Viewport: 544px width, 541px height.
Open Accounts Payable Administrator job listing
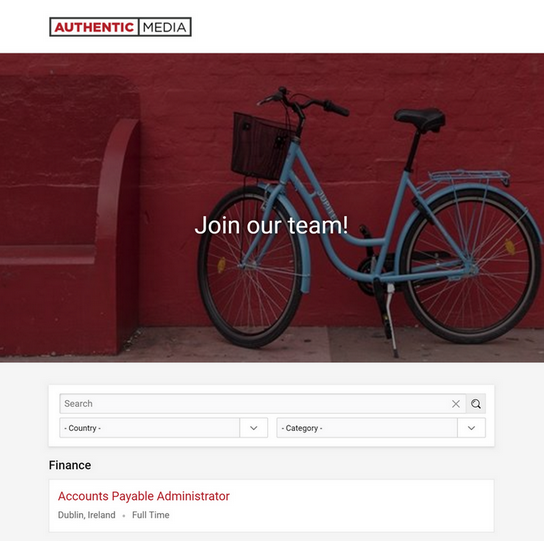pyautogui.click(x=144, y=496)
